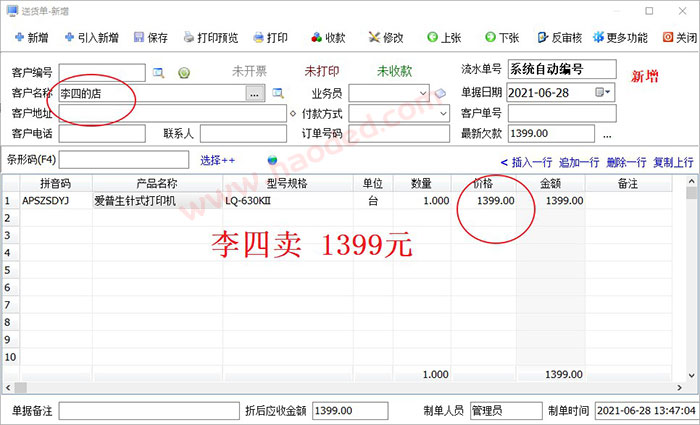Expand the 付款方式 (Payment method) dropdown
This screenshot has width=700, height=425.
tap(441, 113)
